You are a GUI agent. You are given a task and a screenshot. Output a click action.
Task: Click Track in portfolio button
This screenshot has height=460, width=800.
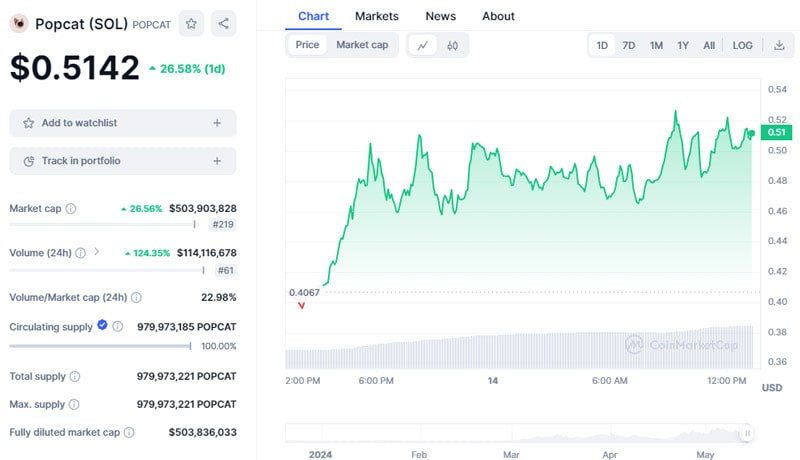tap(123, 161)
